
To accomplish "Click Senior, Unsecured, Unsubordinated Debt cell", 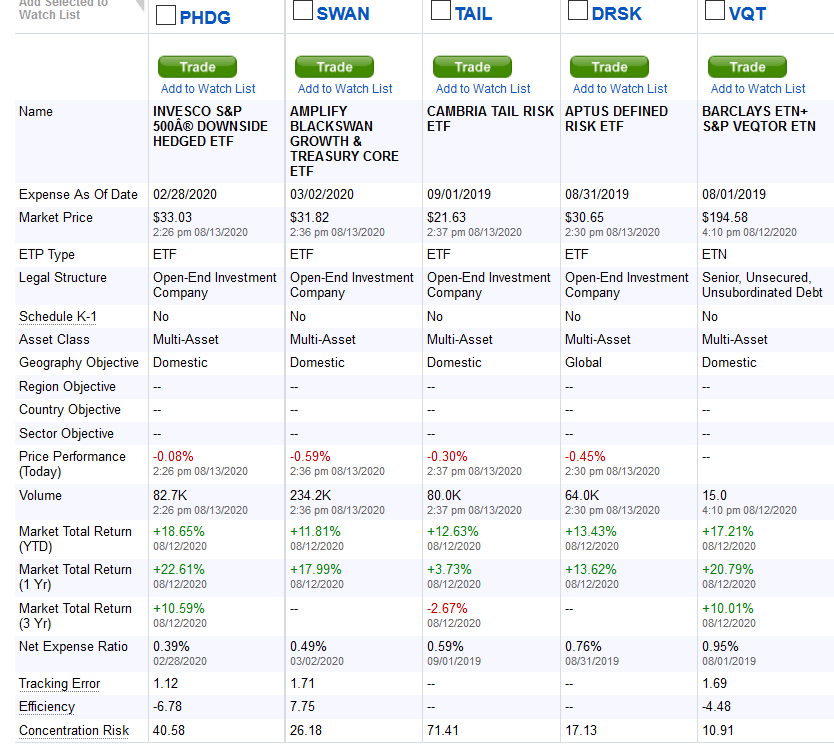I will point(762,285).
